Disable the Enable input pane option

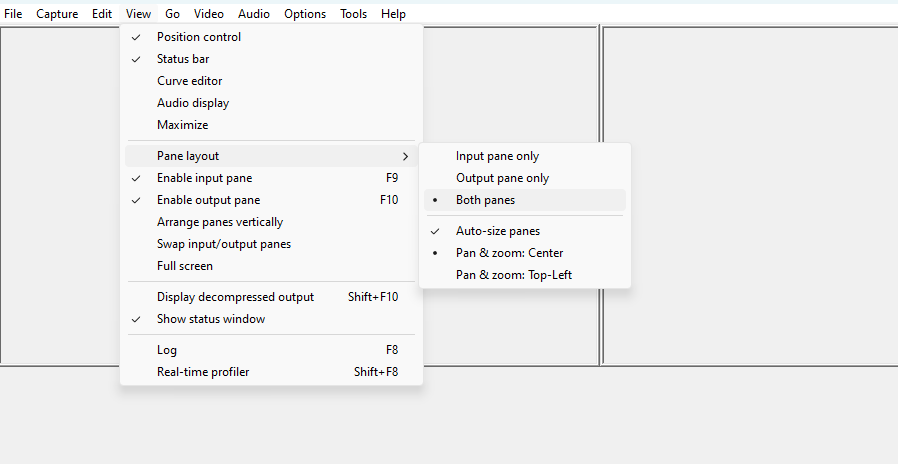(271, 178)
